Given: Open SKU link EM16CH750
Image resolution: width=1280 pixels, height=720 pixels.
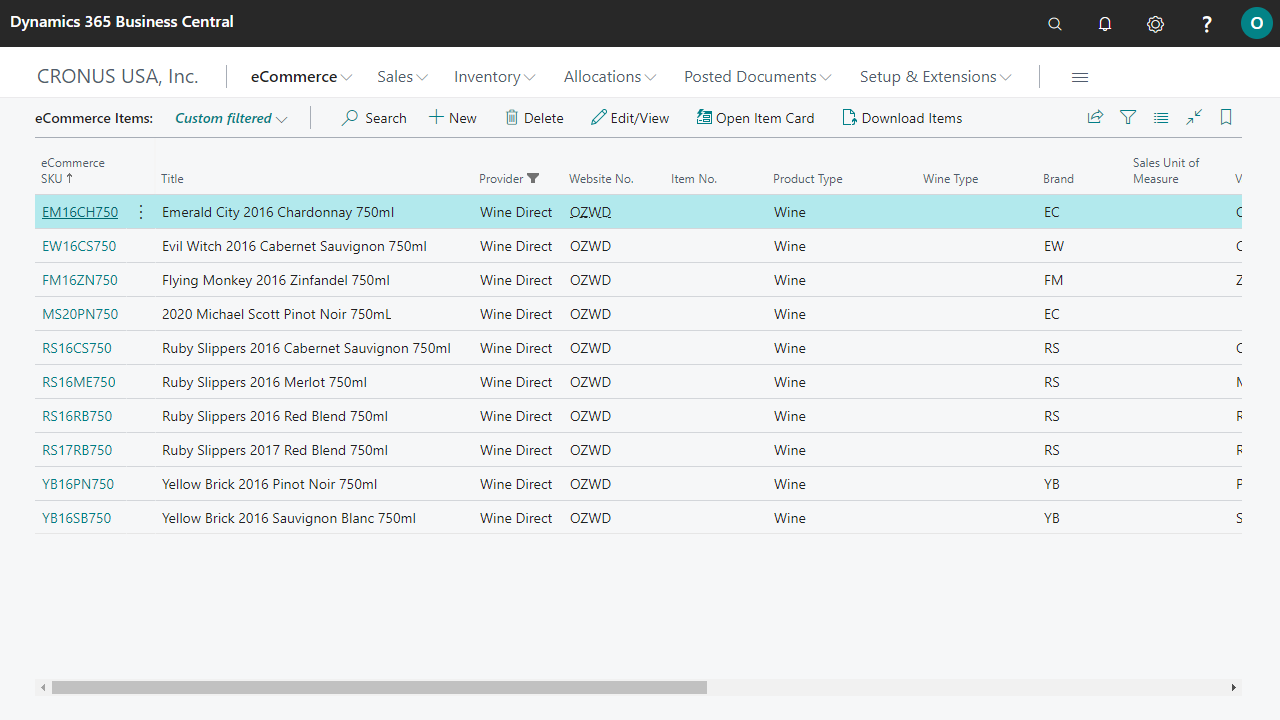Looking at the screenshot, I should pyautogui.click(x=80, y=212).
